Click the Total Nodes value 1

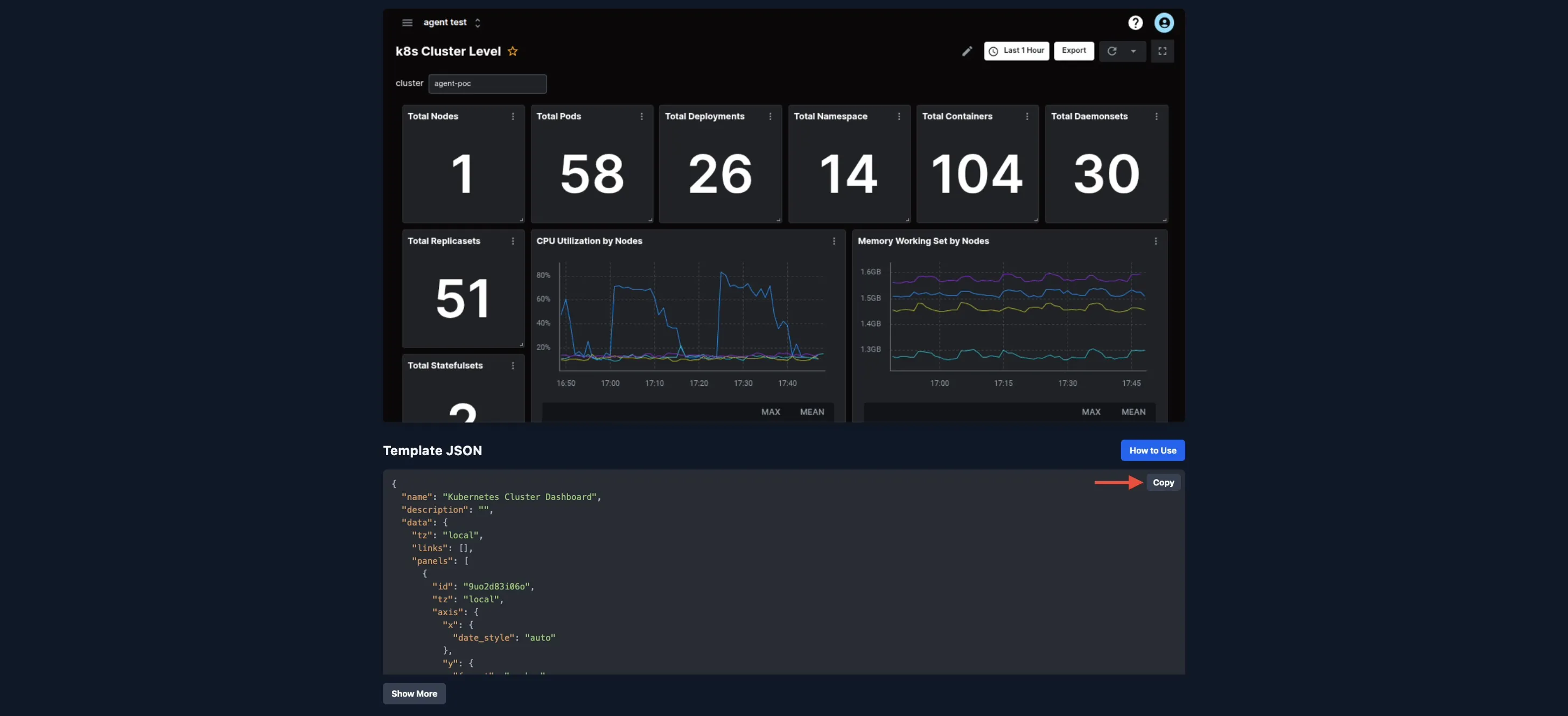tap(463, 174)
